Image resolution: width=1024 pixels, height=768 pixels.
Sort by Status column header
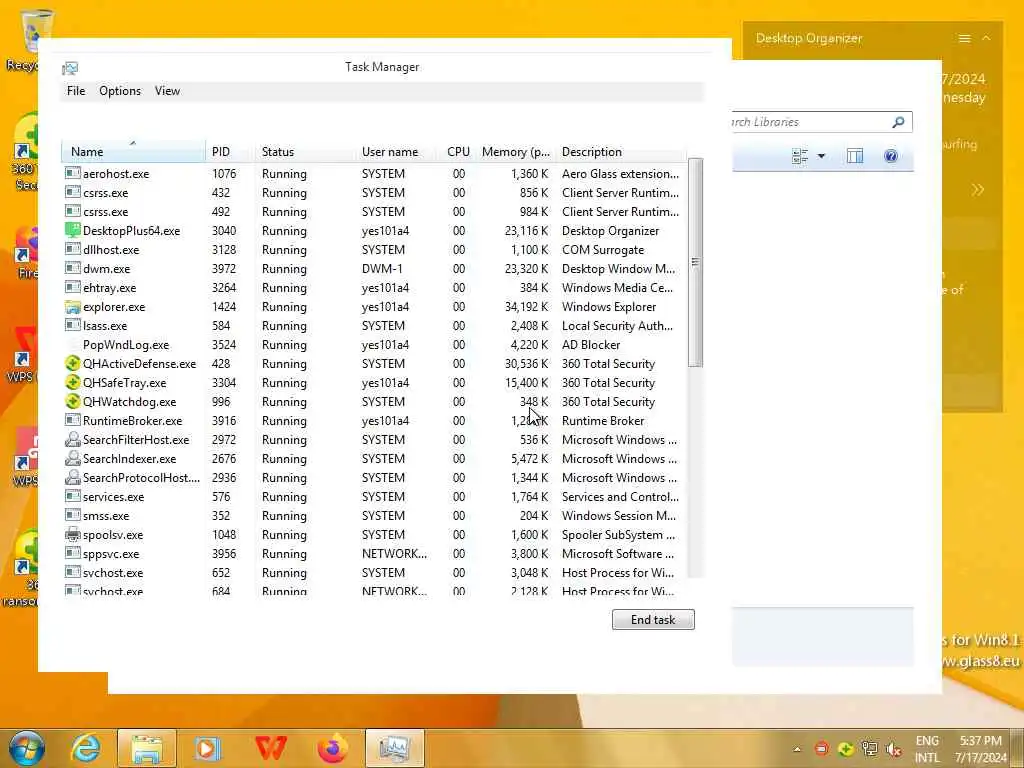click(305, 152)
